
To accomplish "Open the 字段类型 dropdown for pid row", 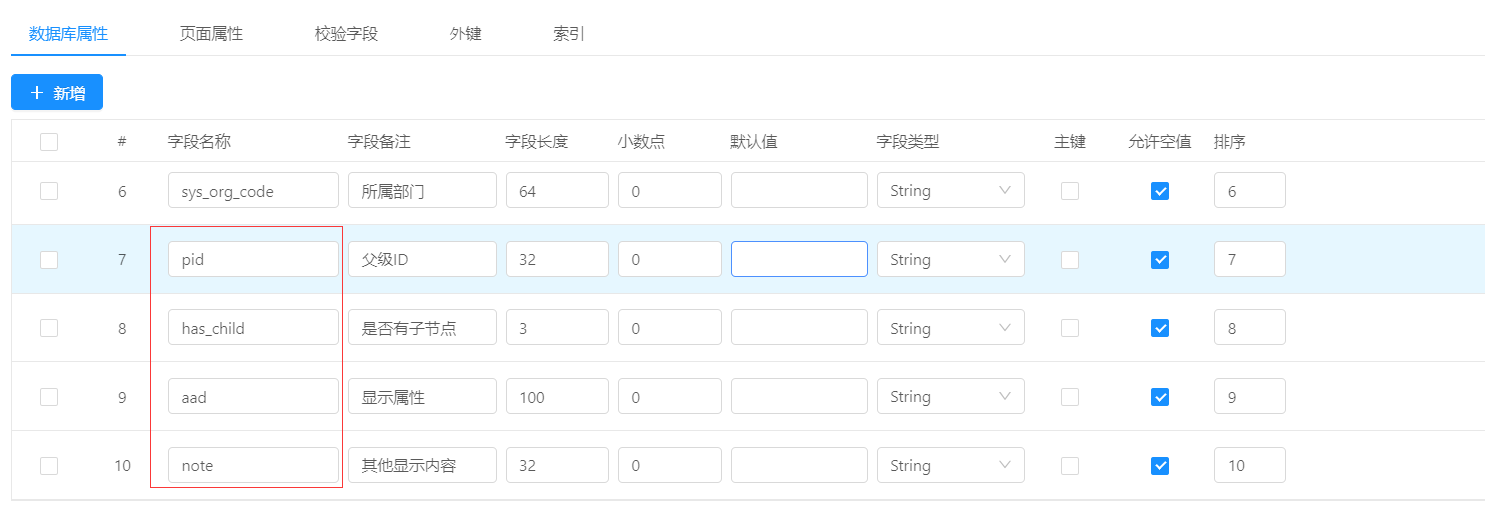I will [951, 259].
